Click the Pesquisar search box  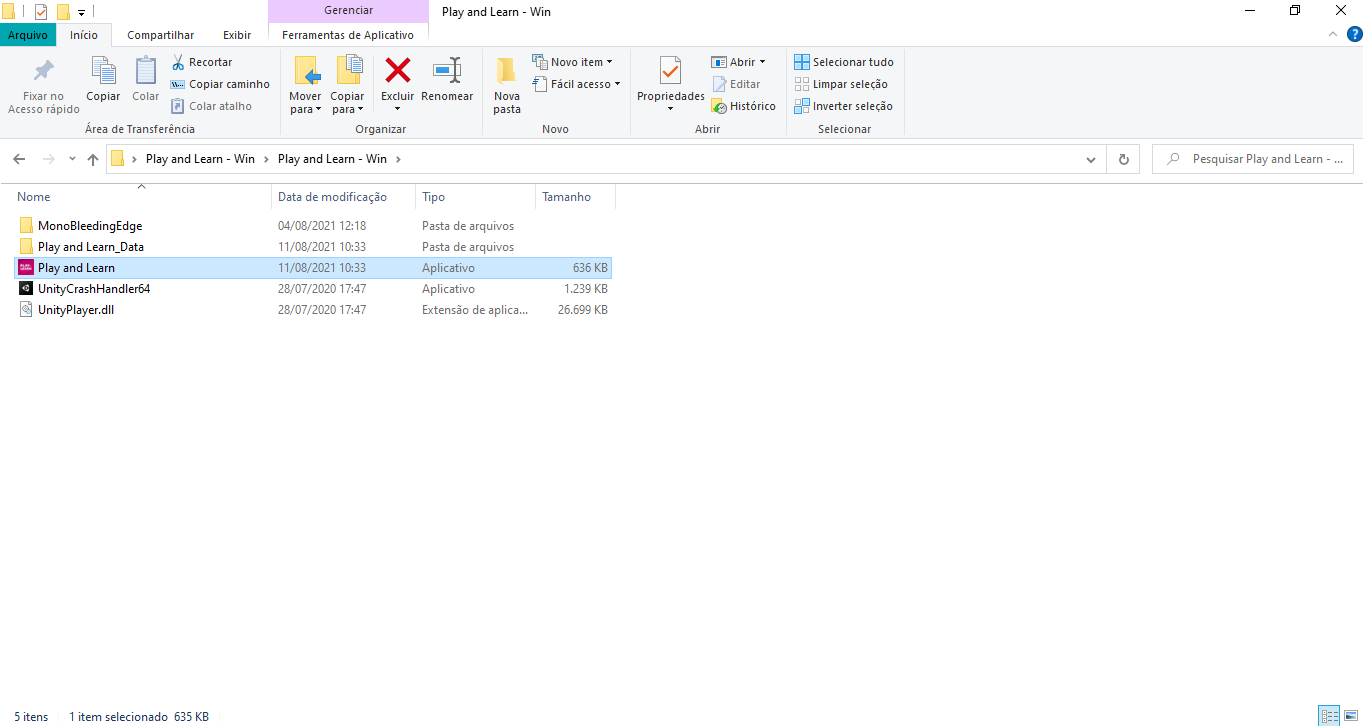[x=1253, y=159]
